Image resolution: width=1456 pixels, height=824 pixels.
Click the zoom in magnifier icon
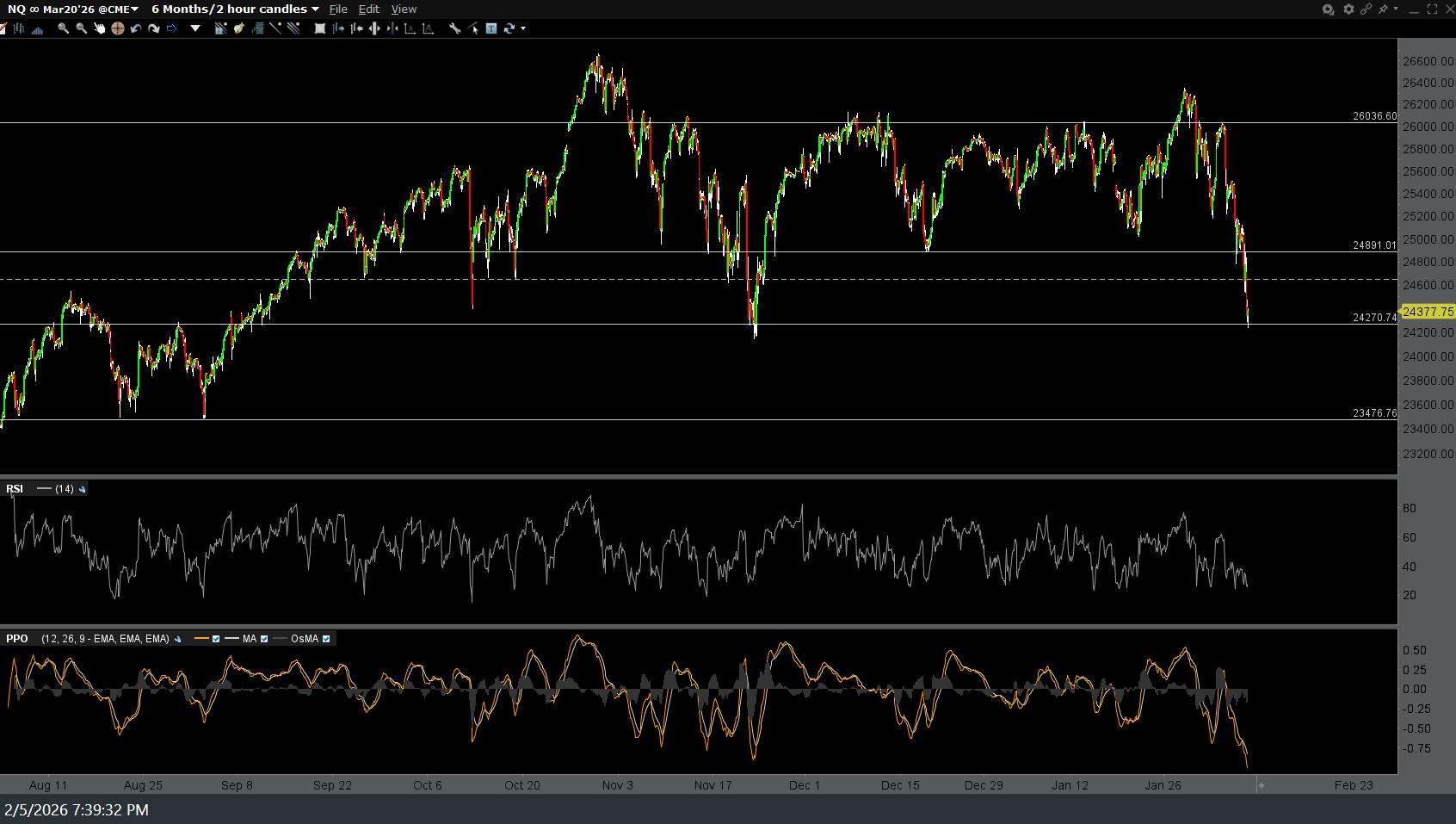point(63,28)
